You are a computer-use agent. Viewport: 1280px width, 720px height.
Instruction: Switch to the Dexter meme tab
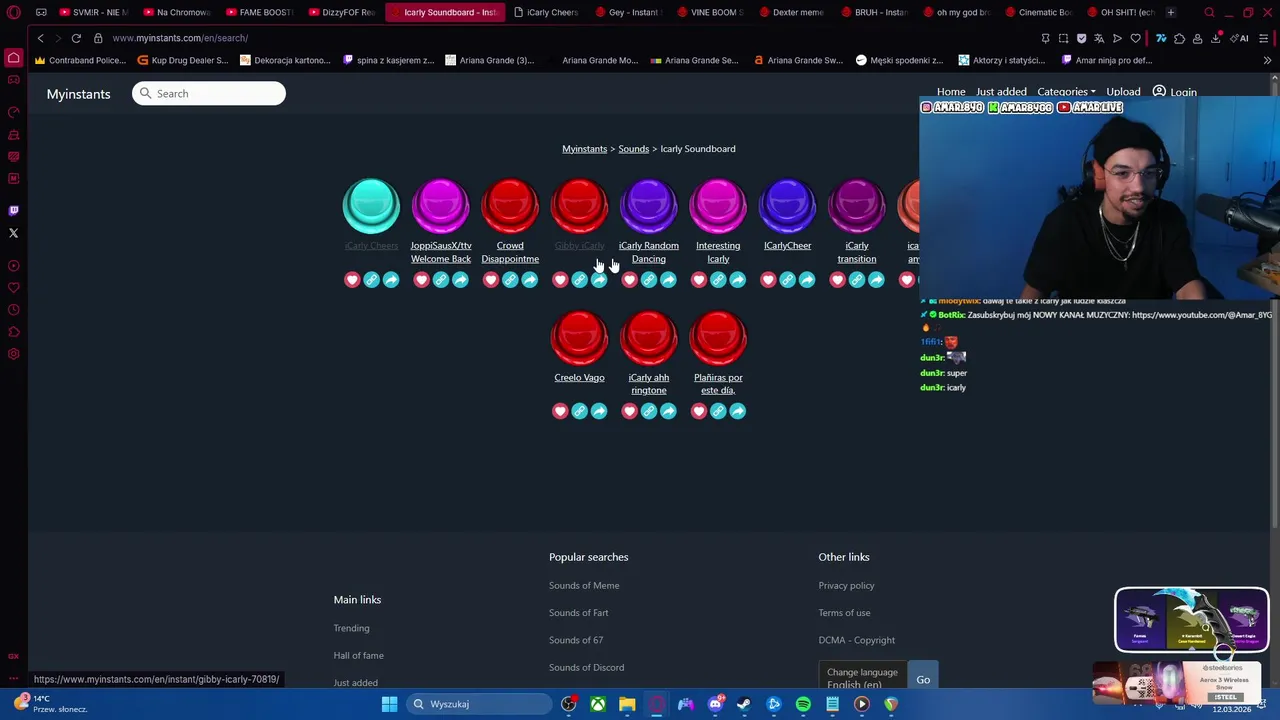point(791,12)
